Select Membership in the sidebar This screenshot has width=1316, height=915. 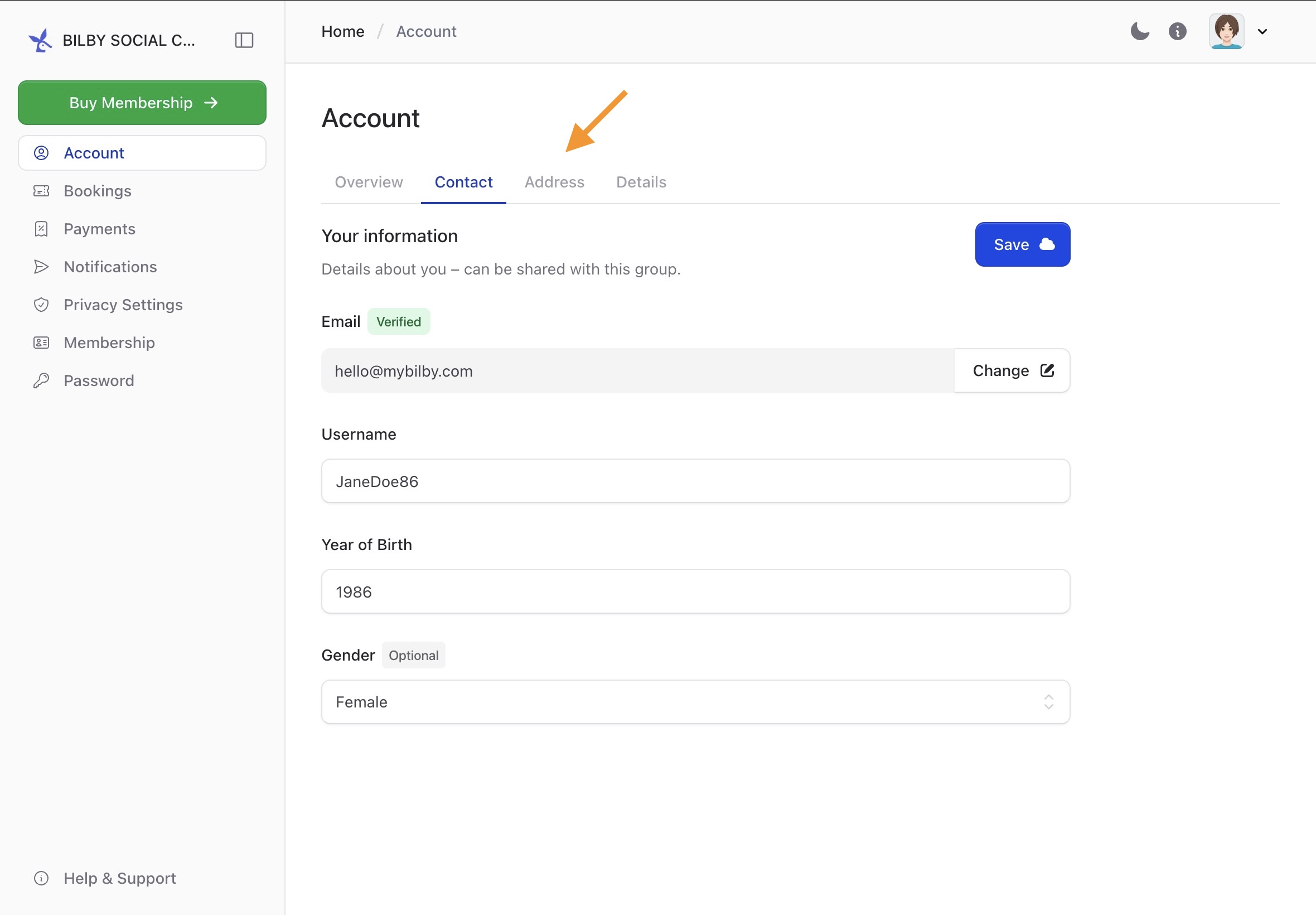pyautogui.click(x=142, y=343)
